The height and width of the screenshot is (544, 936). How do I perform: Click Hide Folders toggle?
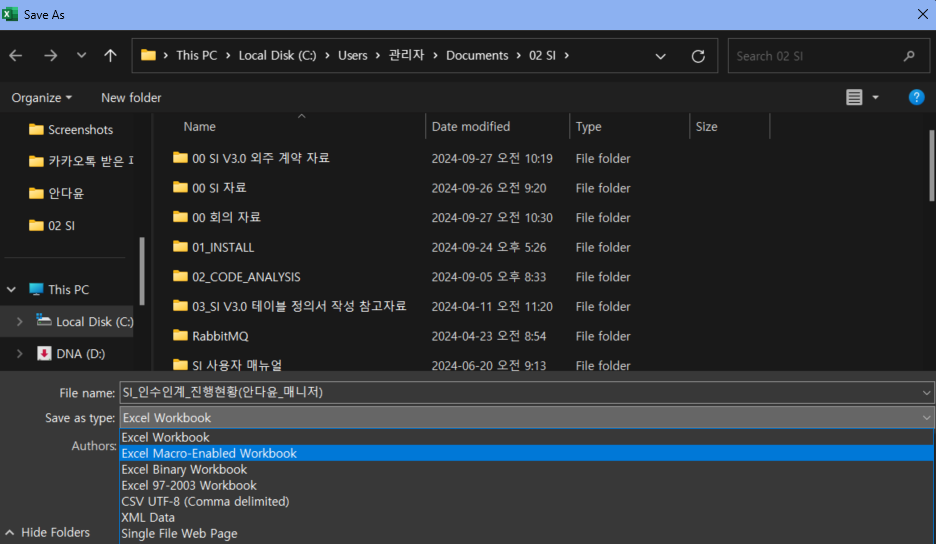(x=48, y=533)
